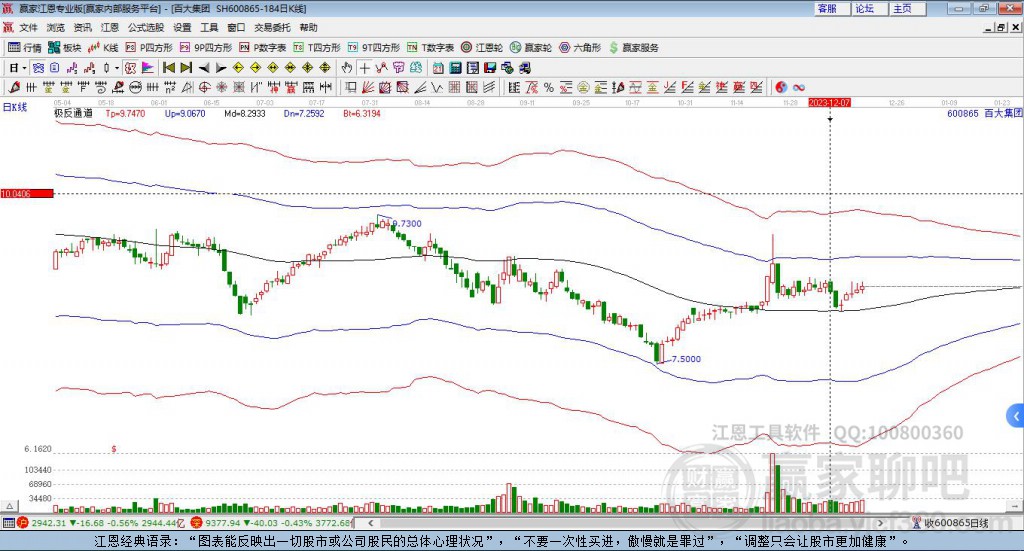The width and height of the screenshot is (1024, 551).
Task: Select the Gann fan lines tool
Action: (x=367, y=87)
